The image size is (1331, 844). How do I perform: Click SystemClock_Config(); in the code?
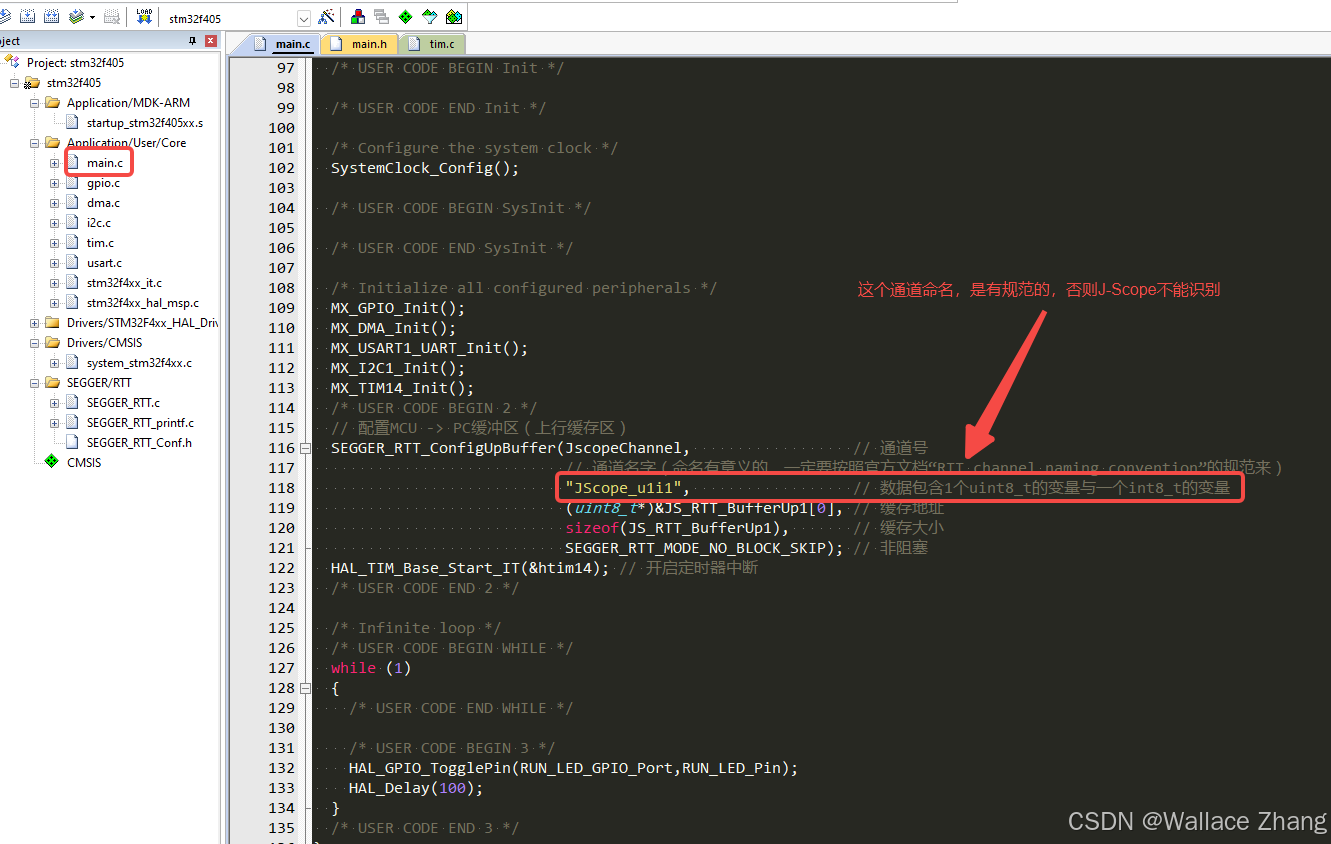pyautogui.click(x=425, y=168)
